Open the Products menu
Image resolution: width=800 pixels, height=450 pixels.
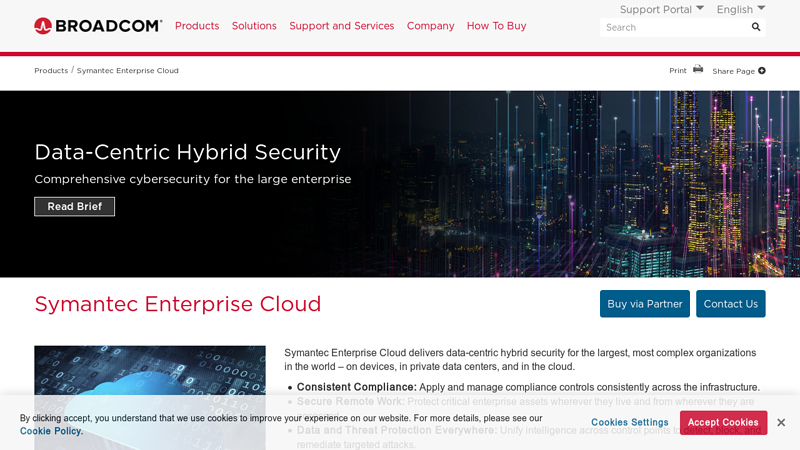(197, 26)
